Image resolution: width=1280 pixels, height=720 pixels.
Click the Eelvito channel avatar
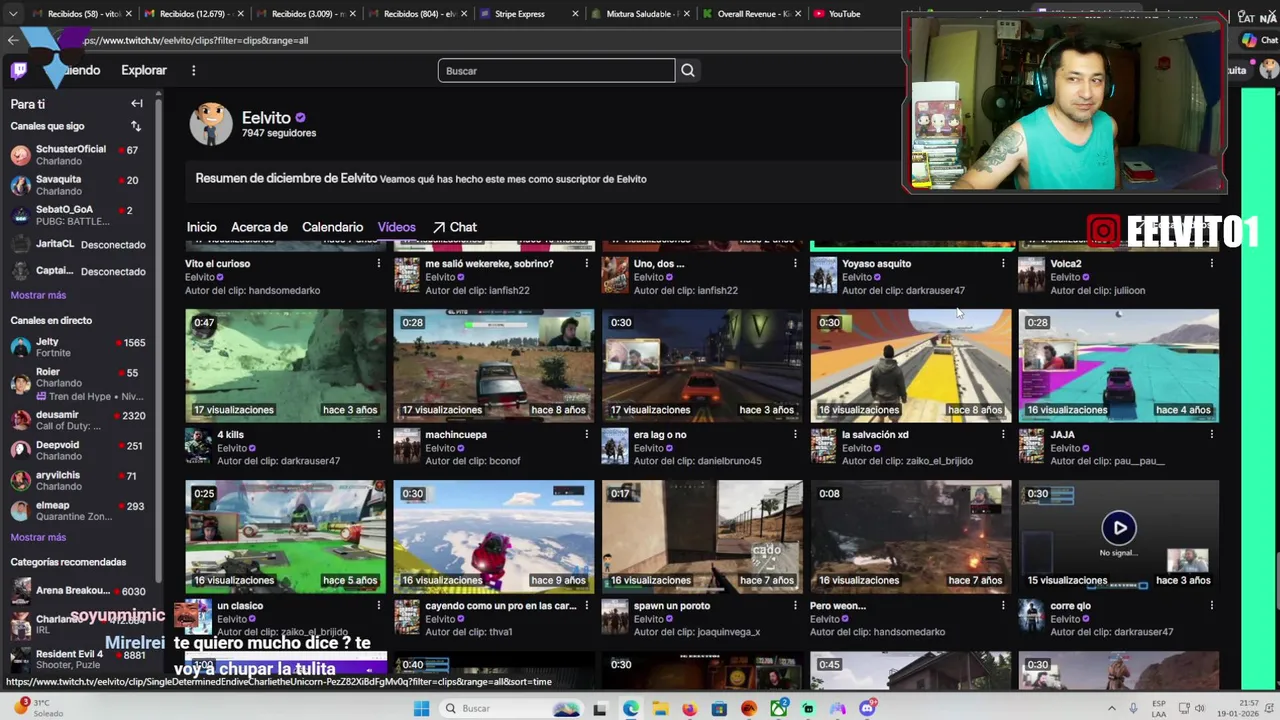coord(211,124)
